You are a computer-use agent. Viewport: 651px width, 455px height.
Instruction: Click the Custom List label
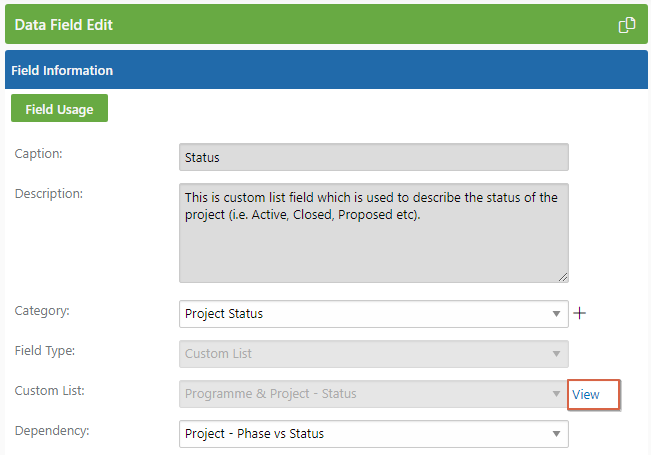coord(49,391)
